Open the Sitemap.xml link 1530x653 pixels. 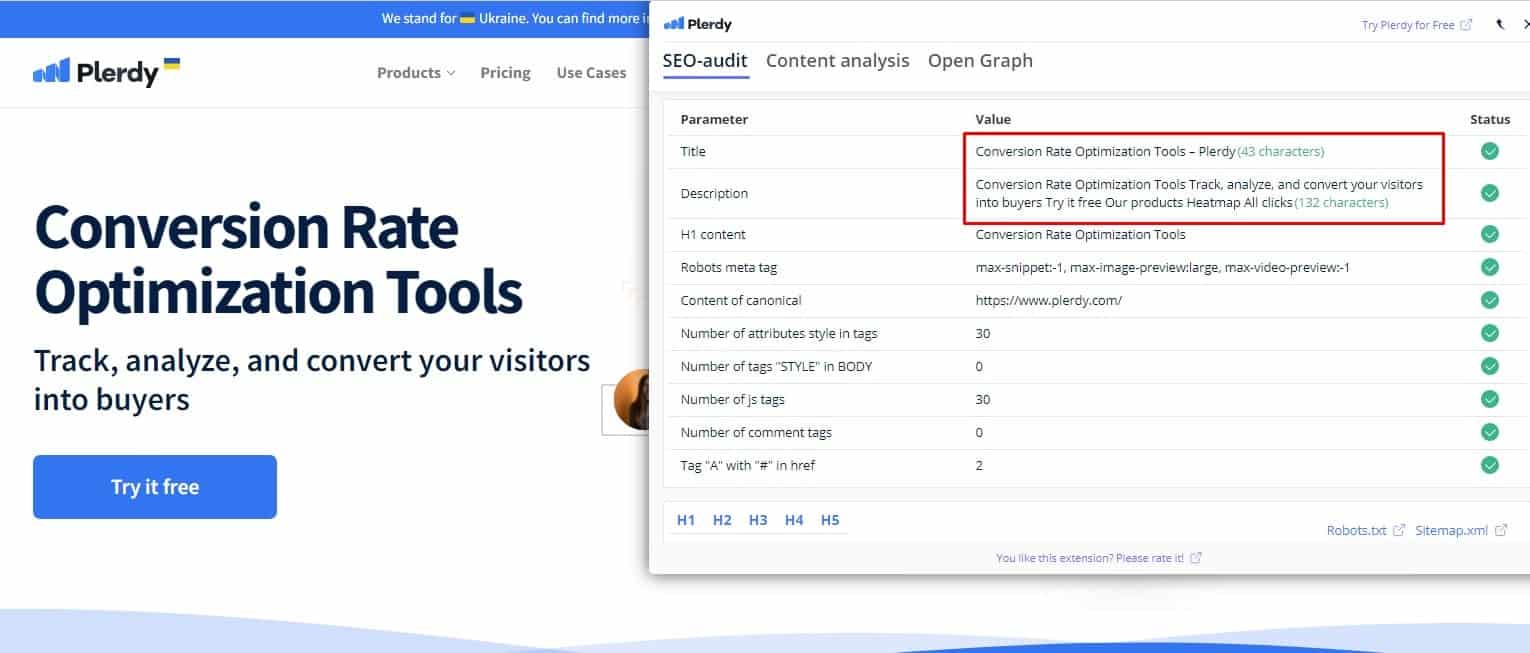point(1460,530)
